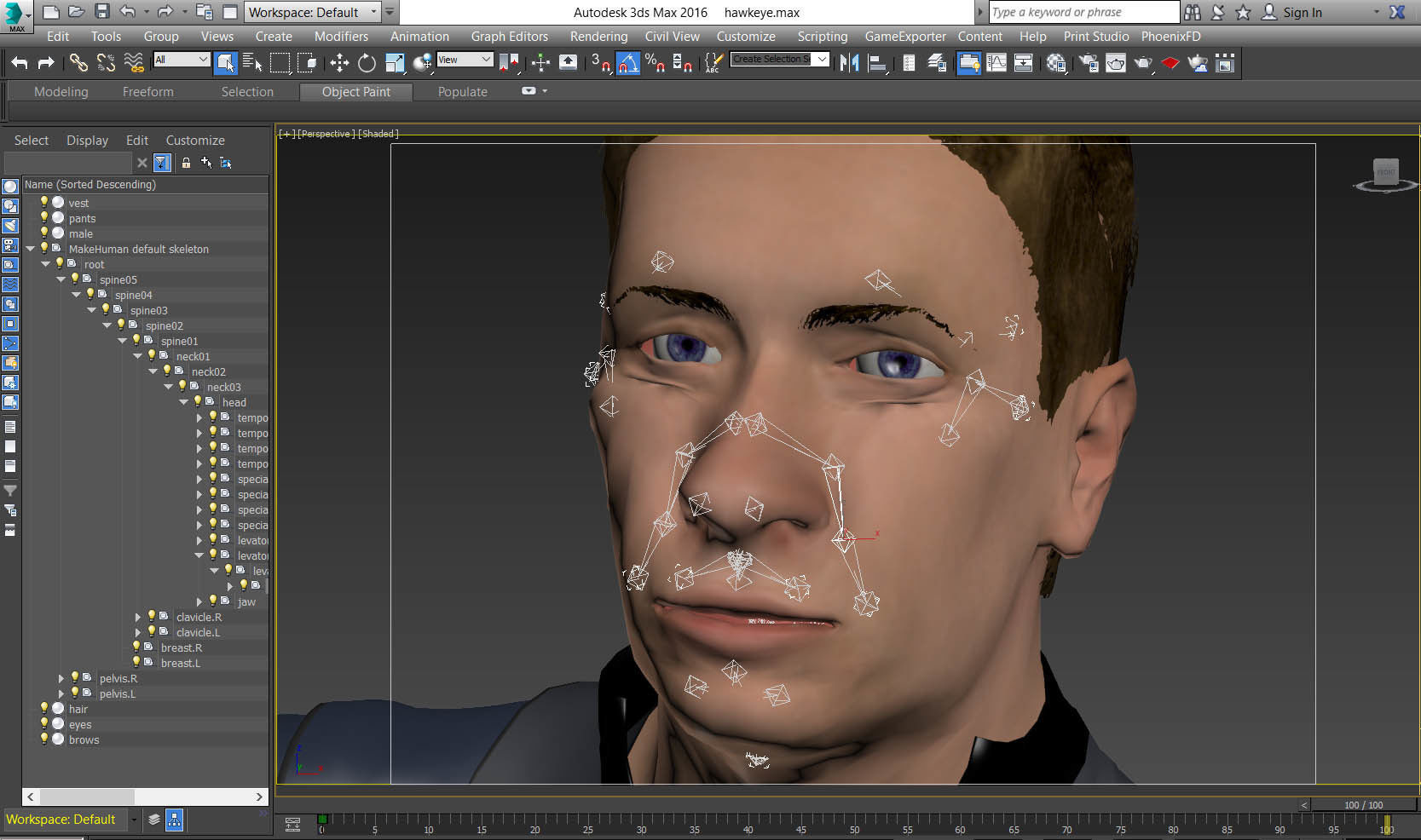Click inside the keyword search field
This screenshot has height=840, width=1421.
coord(1081,12)
